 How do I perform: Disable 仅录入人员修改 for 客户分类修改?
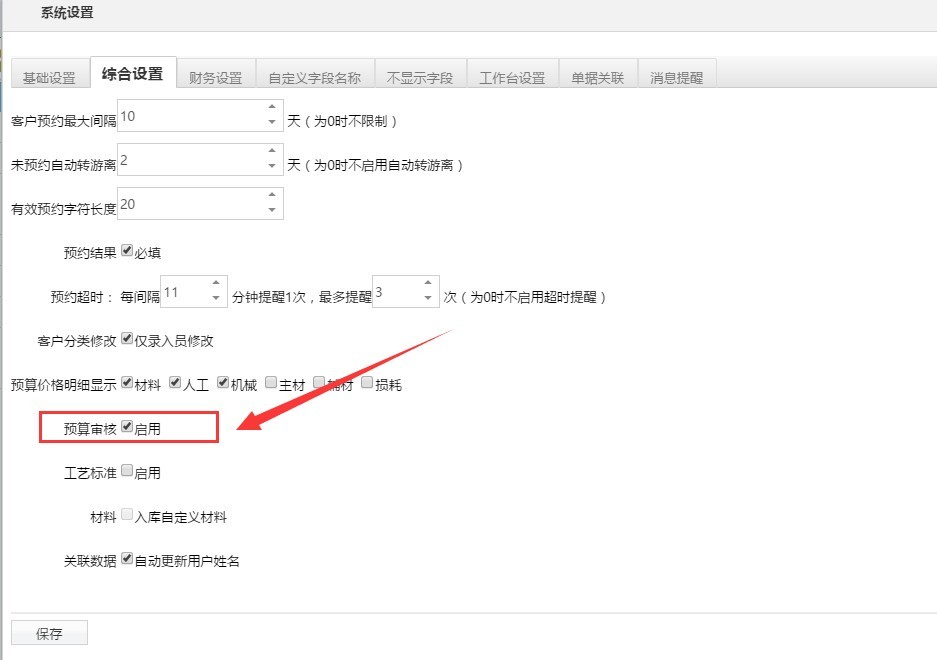click(125, 338)
